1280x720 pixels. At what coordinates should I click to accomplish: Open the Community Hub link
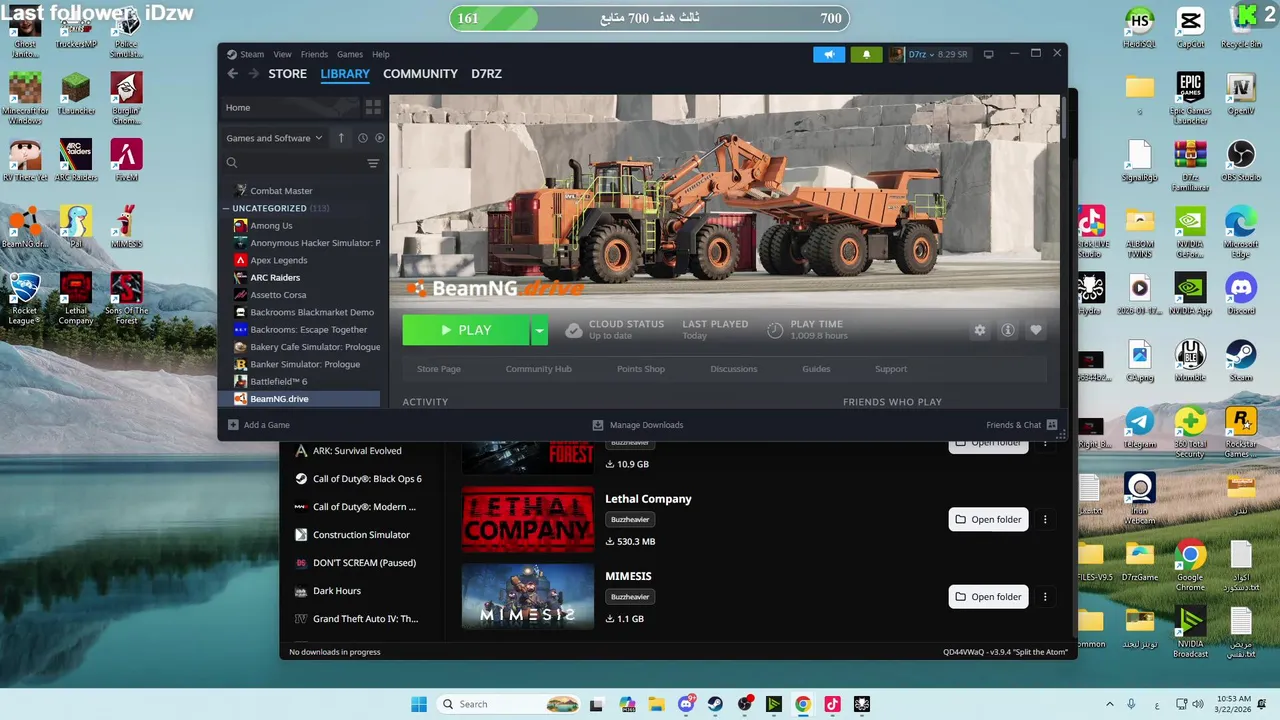539,369
